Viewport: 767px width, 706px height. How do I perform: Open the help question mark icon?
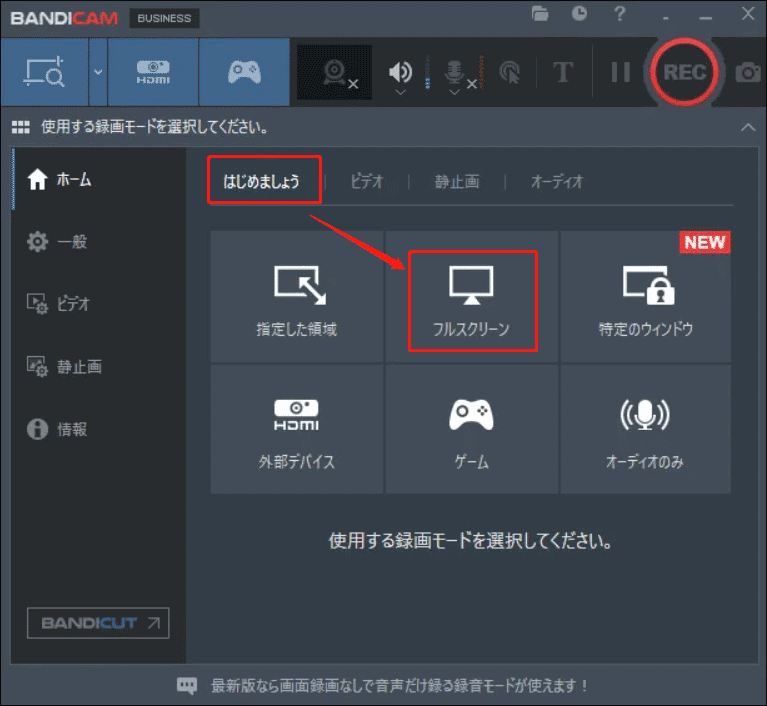tap(620, 14)
